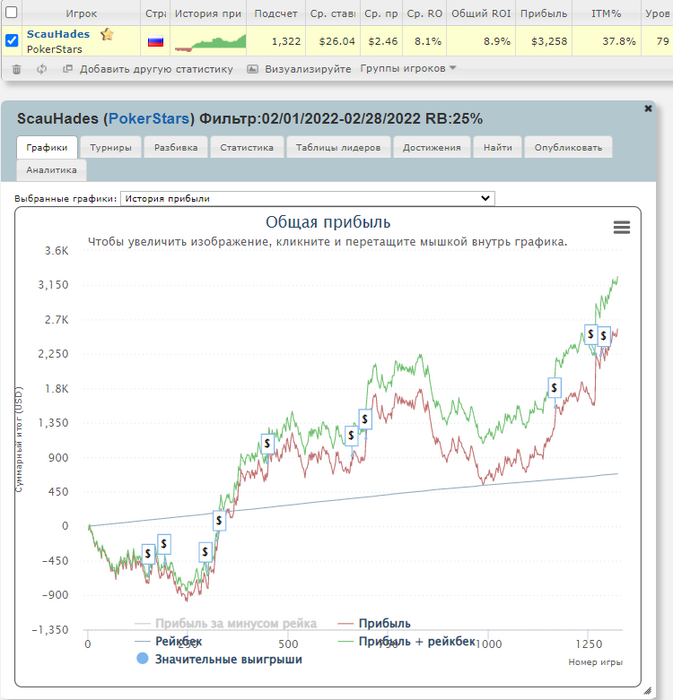673x700 pixels.
Task: Open the Статистика tab
Action: coord(247,147)
